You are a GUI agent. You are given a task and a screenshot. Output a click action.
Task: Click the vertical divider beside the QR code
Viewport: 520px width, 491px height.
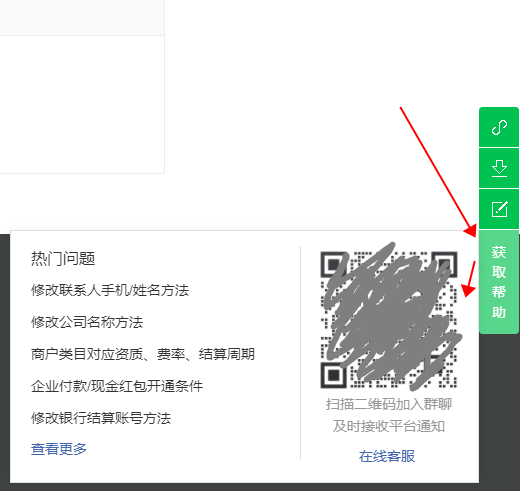(x=300, y=353)
